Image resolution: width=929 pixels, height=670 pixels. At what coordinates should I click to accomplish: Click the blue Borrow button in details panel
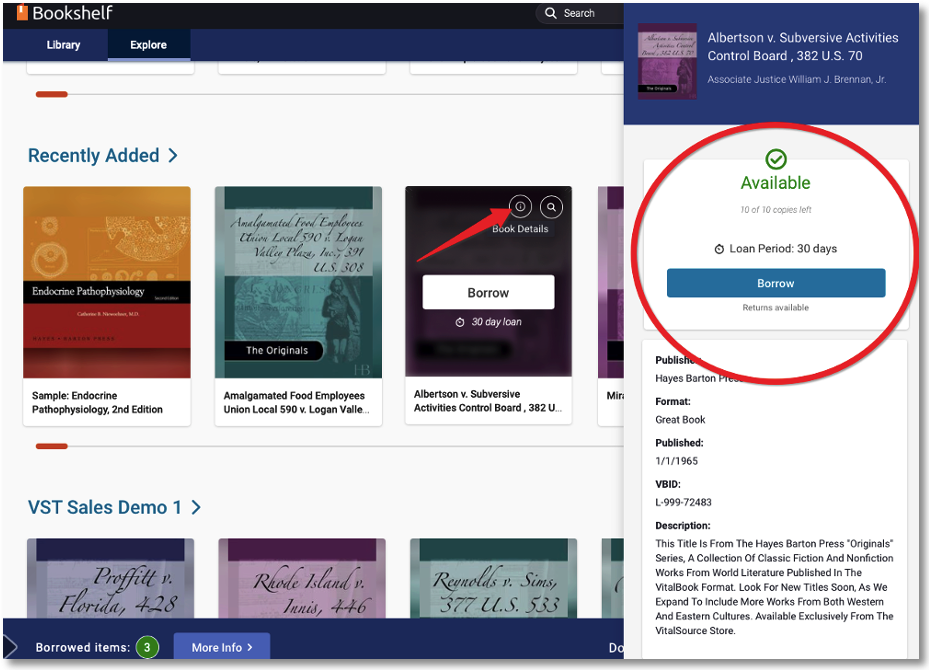[x=776, y=283]
